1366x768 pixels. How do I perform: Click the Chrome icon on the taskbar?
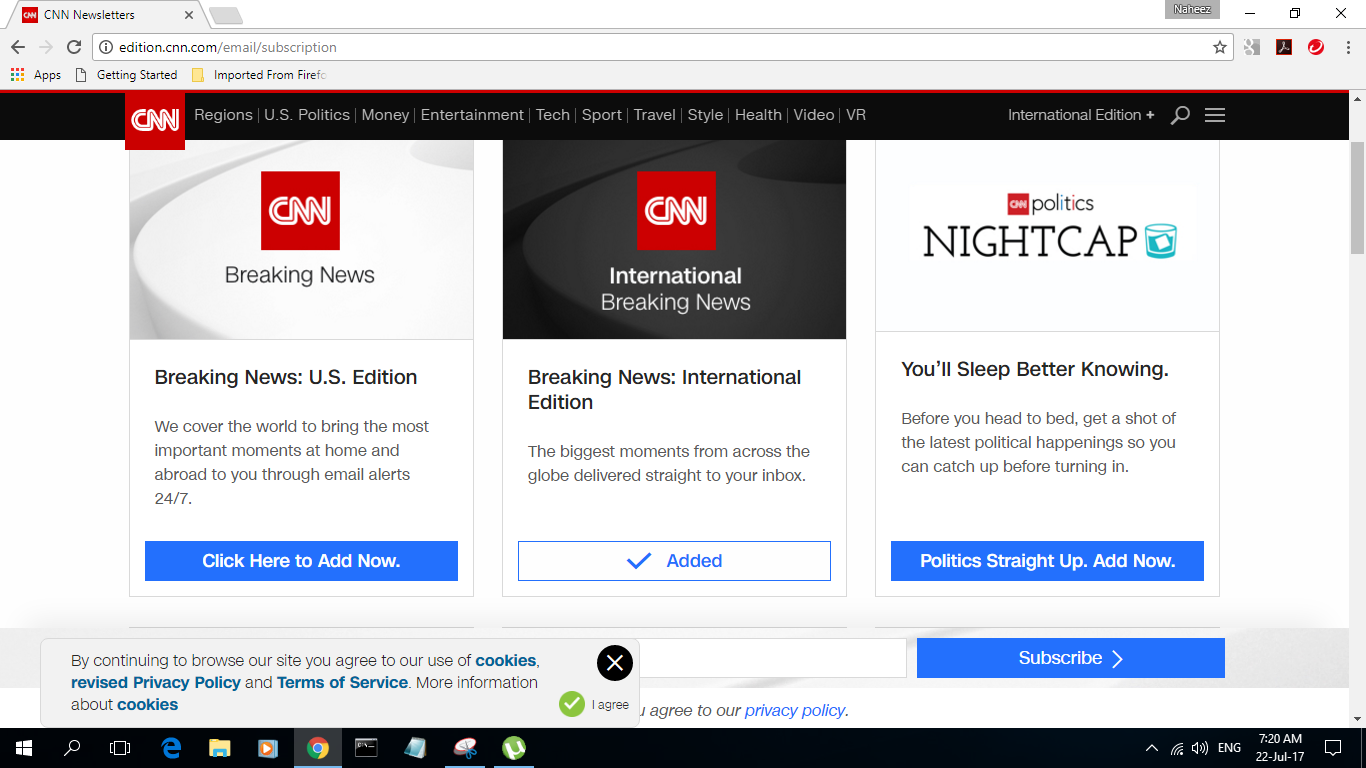pyautogui.click(x=318, y=748)
